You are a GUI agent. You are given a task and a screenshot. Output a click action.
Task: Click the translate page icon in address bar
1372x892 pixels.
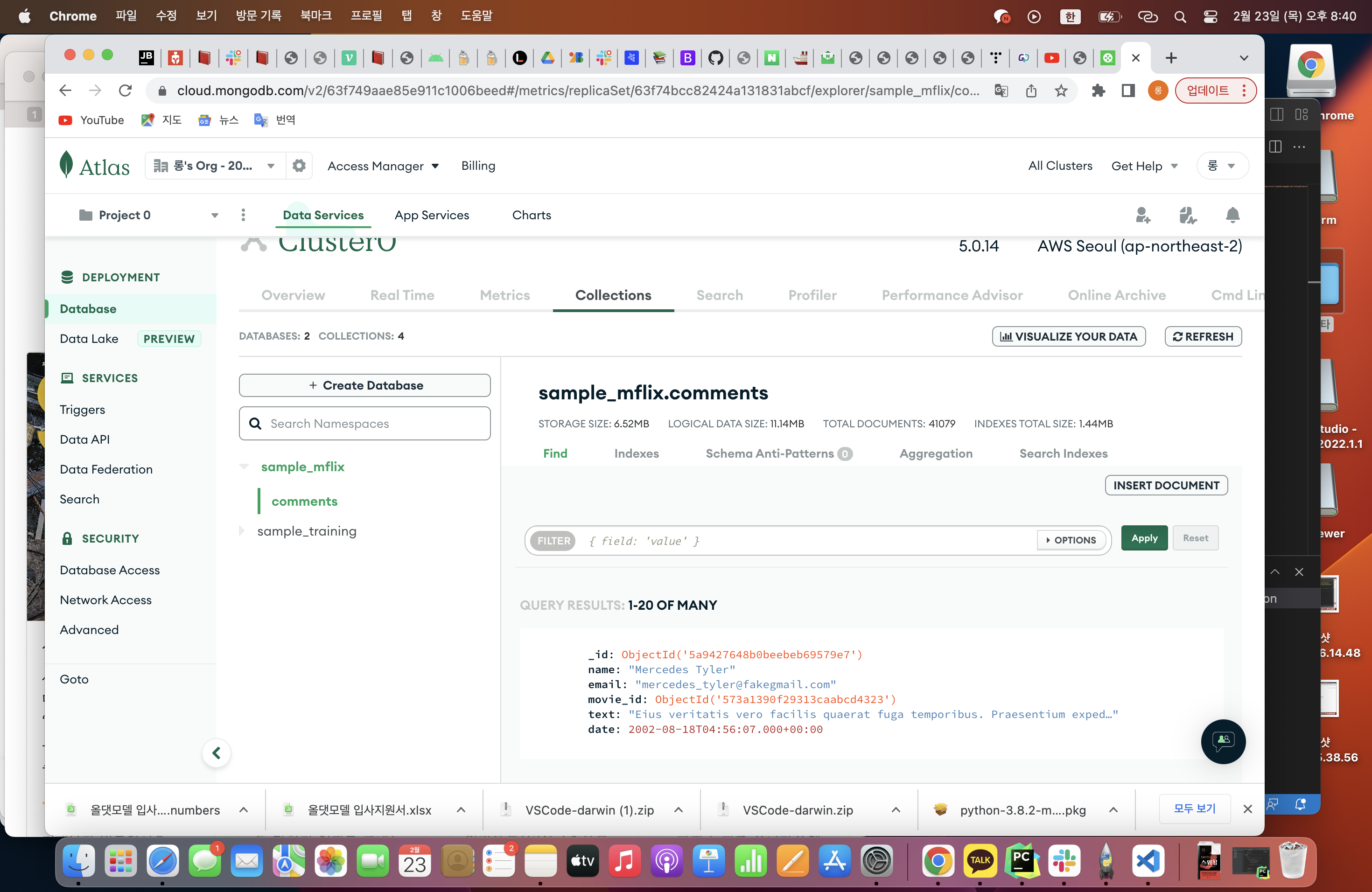point(1001,91)
